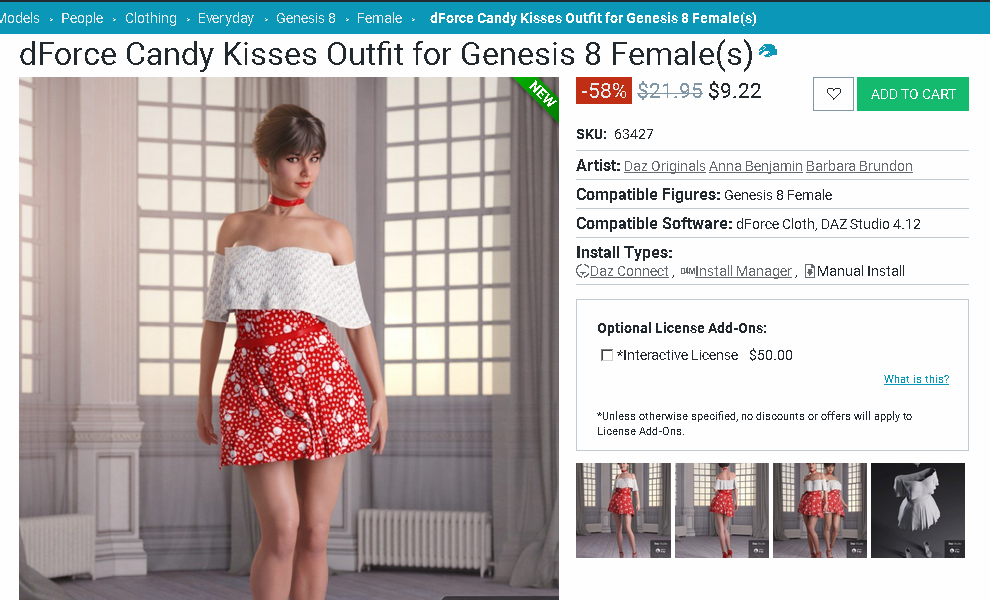Viewport: 990px width, 600px height.
Task: Go to the Everyday breadcrumb category
Action: pos(225,18)
